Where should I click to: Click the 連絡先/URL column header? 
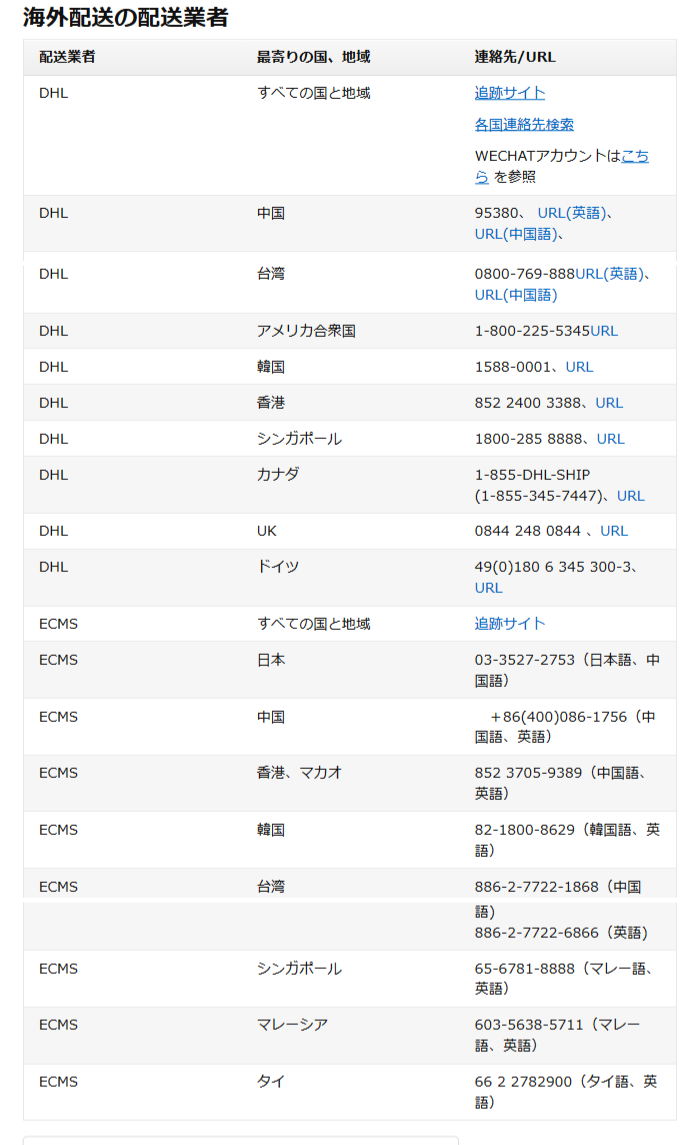[515, 56]
